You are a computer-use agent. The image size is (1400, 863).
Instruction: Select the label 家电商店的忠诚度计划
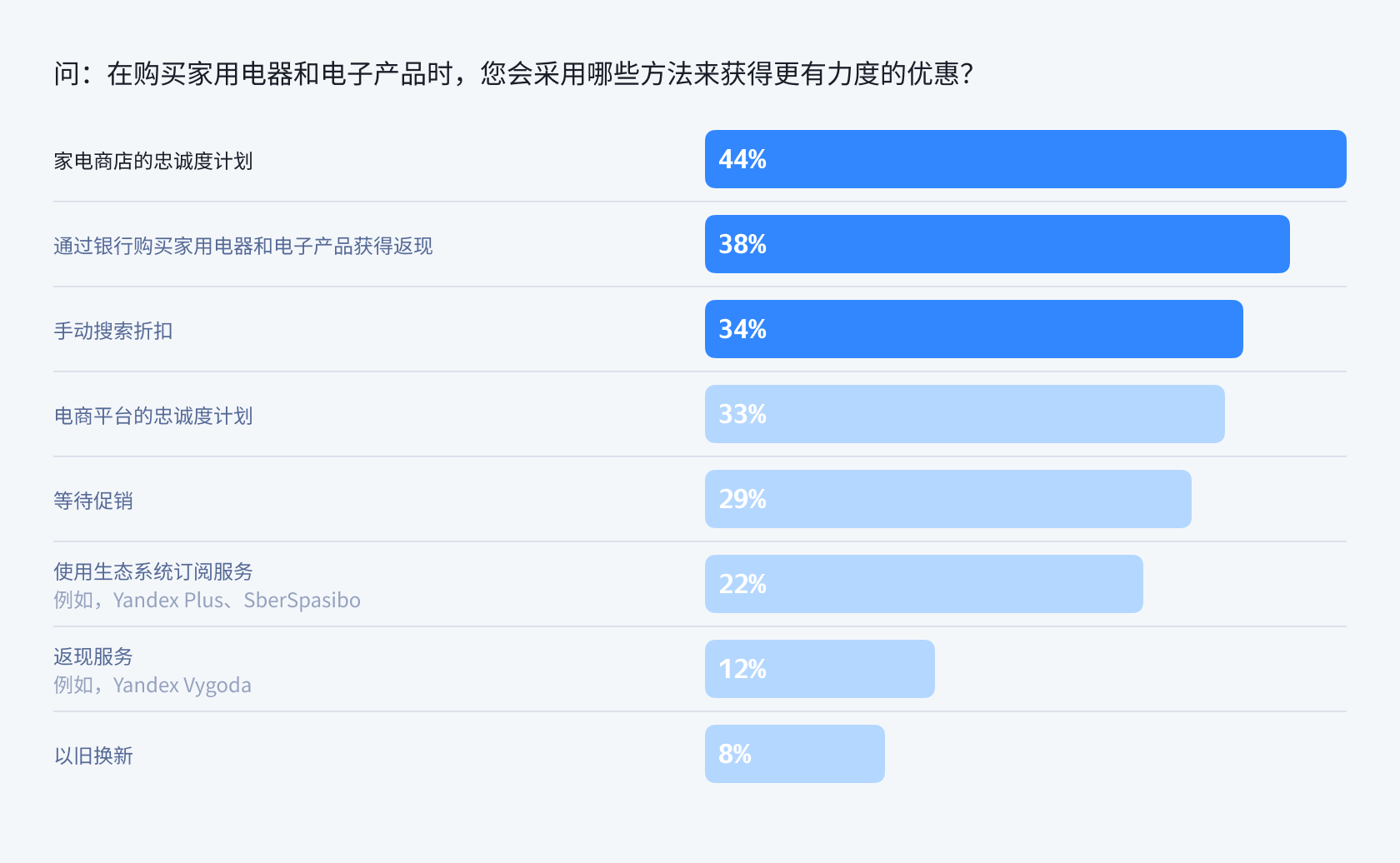pyautogui.click(x=153, y=161)
